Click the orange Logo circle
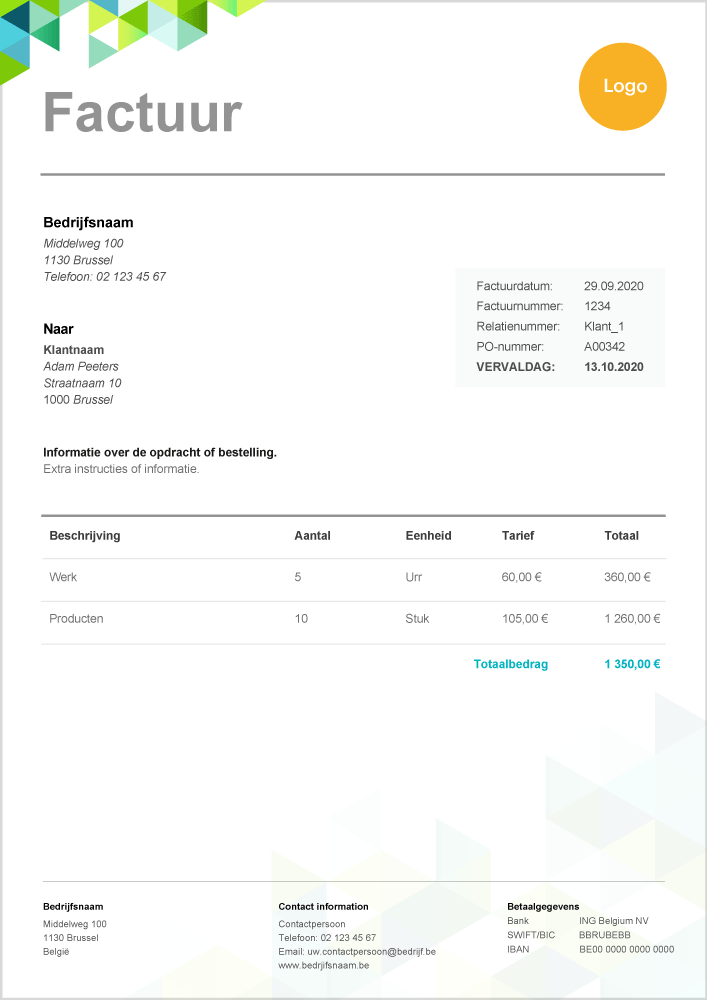This screenshot has width=707, height=1000. click(622, 87)
